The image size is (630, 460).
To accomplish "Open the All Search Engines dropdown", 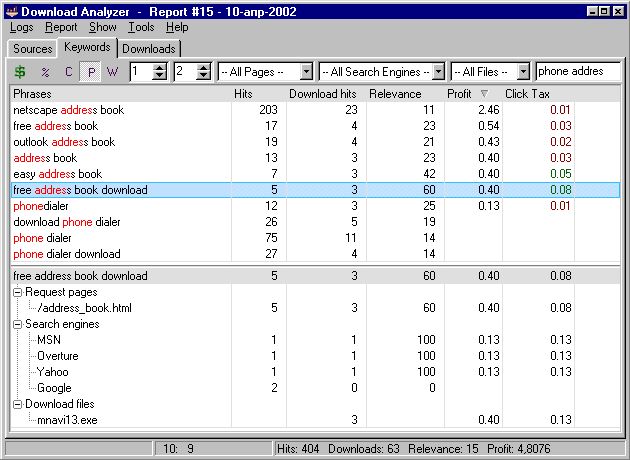I will coord(439,72).
